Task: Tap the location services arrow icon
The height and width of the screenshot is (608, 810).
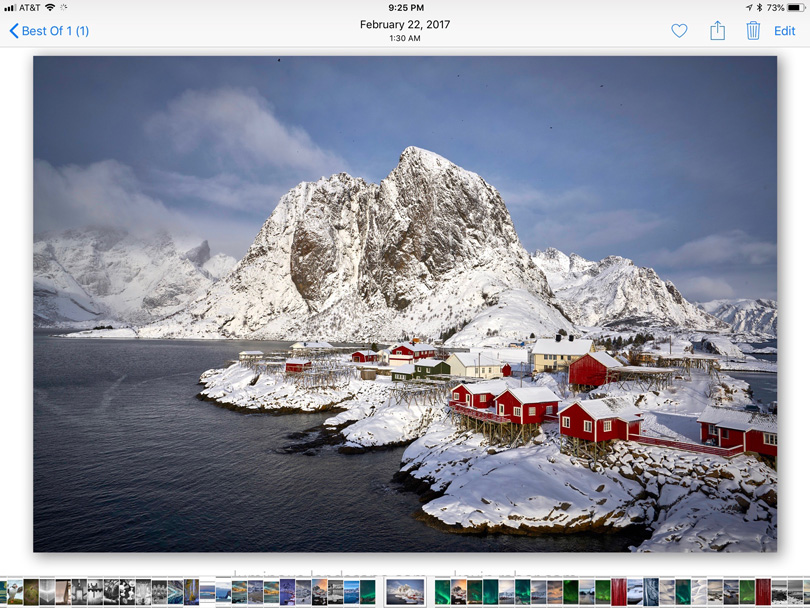Action: [x=749, y=8]
